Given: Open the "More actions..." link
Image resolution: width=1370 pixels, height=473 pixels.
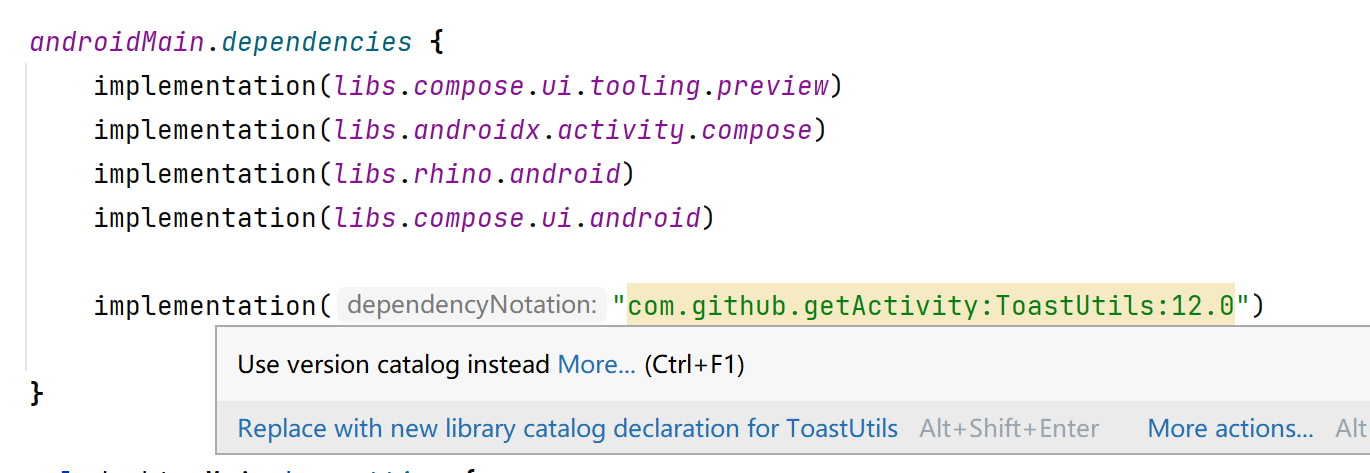Looking at the screenshot, I should 1230,429.
